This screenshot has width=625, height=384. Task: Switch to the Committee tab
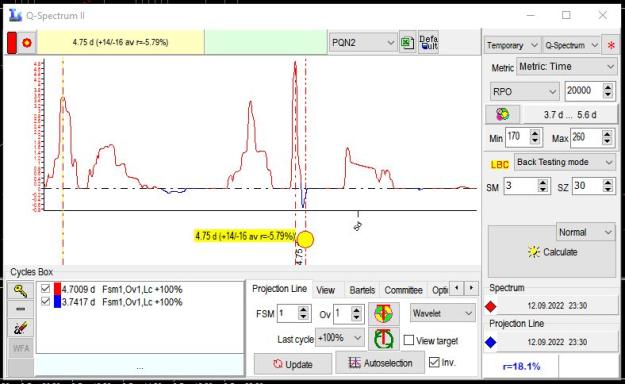pos(403,290)
